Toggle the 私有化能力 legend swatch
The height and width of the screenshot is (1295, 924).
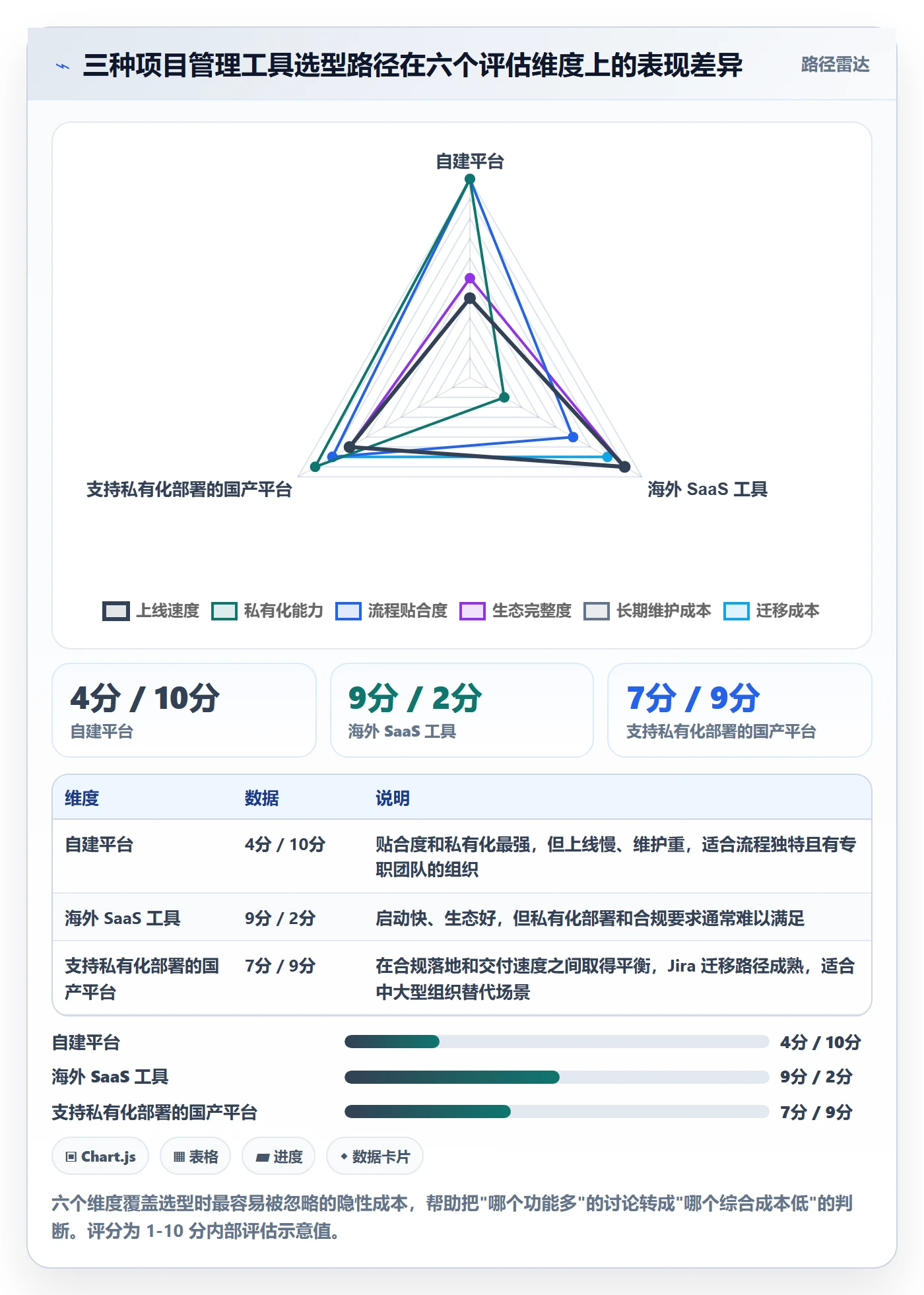[224, 611]
